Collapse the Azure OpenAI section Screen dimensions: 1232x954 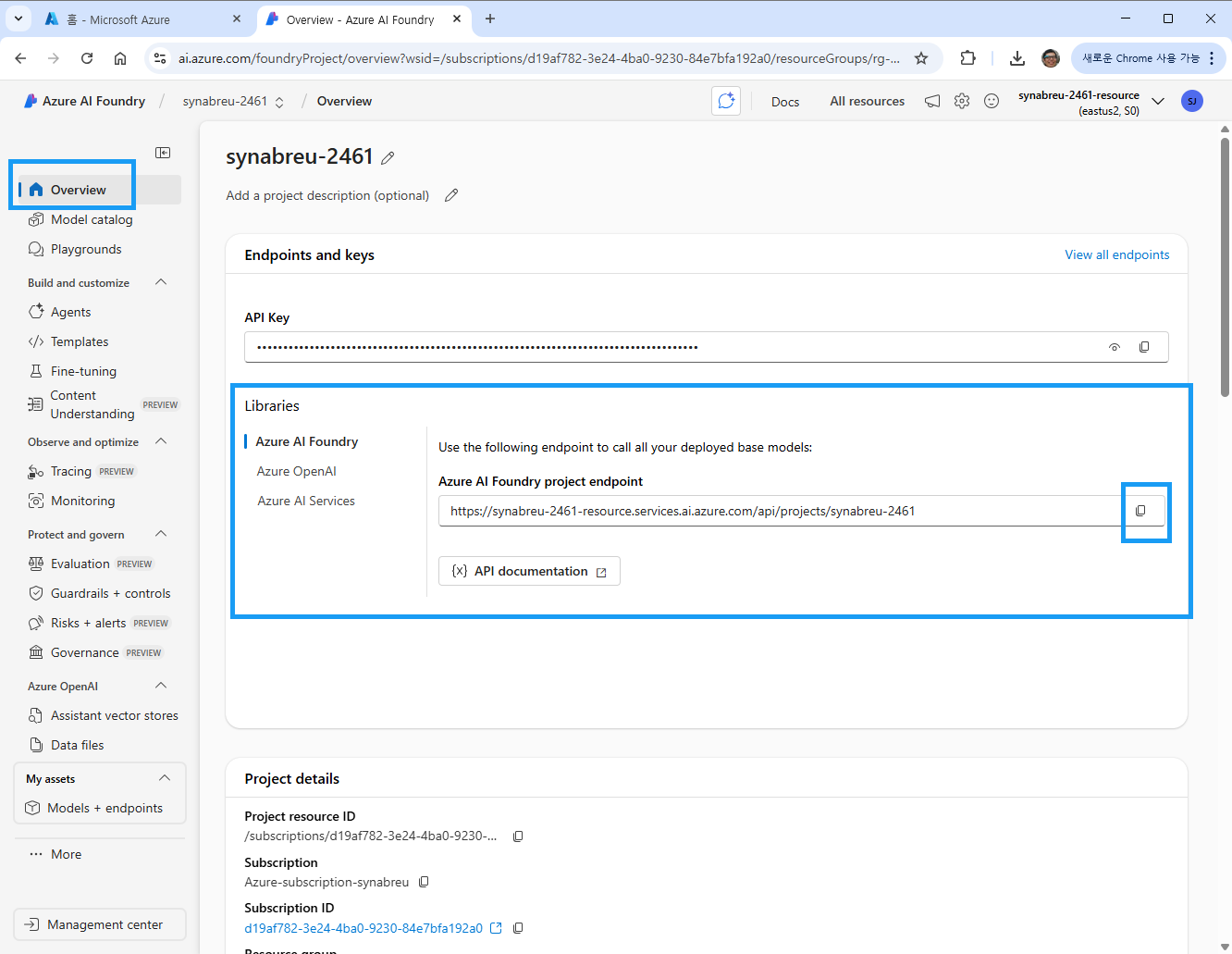(x=161, y=686)
